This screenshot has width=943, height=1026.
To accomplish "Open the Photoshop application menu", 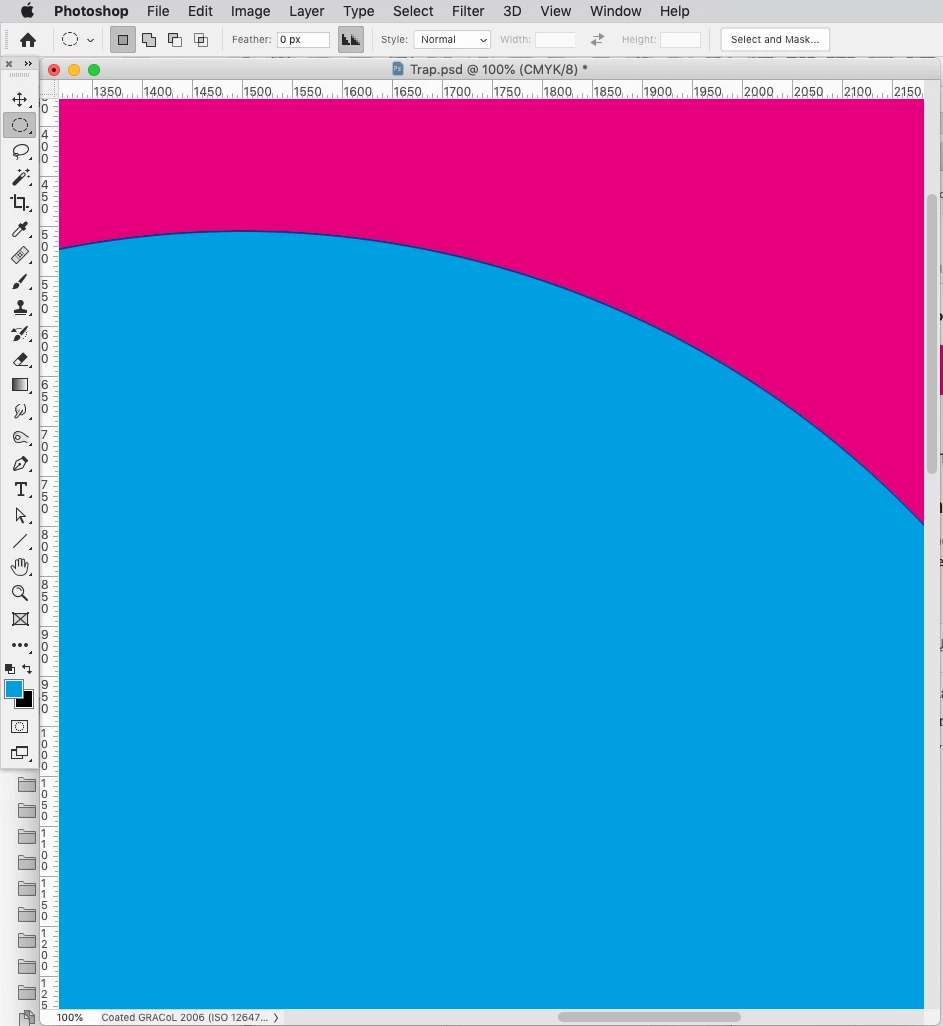I will coord(91,11).
